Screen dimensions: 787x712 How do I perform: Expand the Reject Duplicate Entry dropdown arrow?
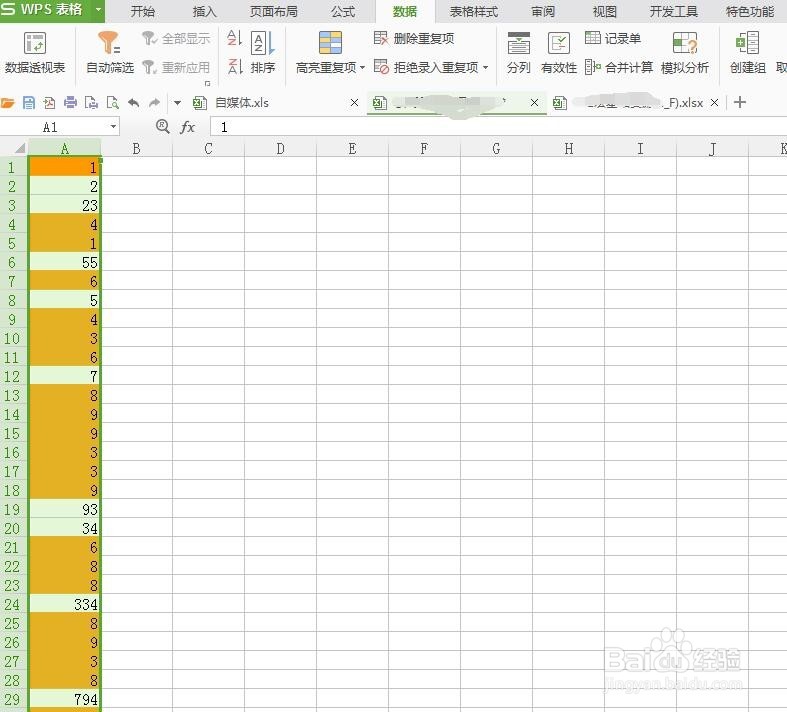[x=485, y=67]
